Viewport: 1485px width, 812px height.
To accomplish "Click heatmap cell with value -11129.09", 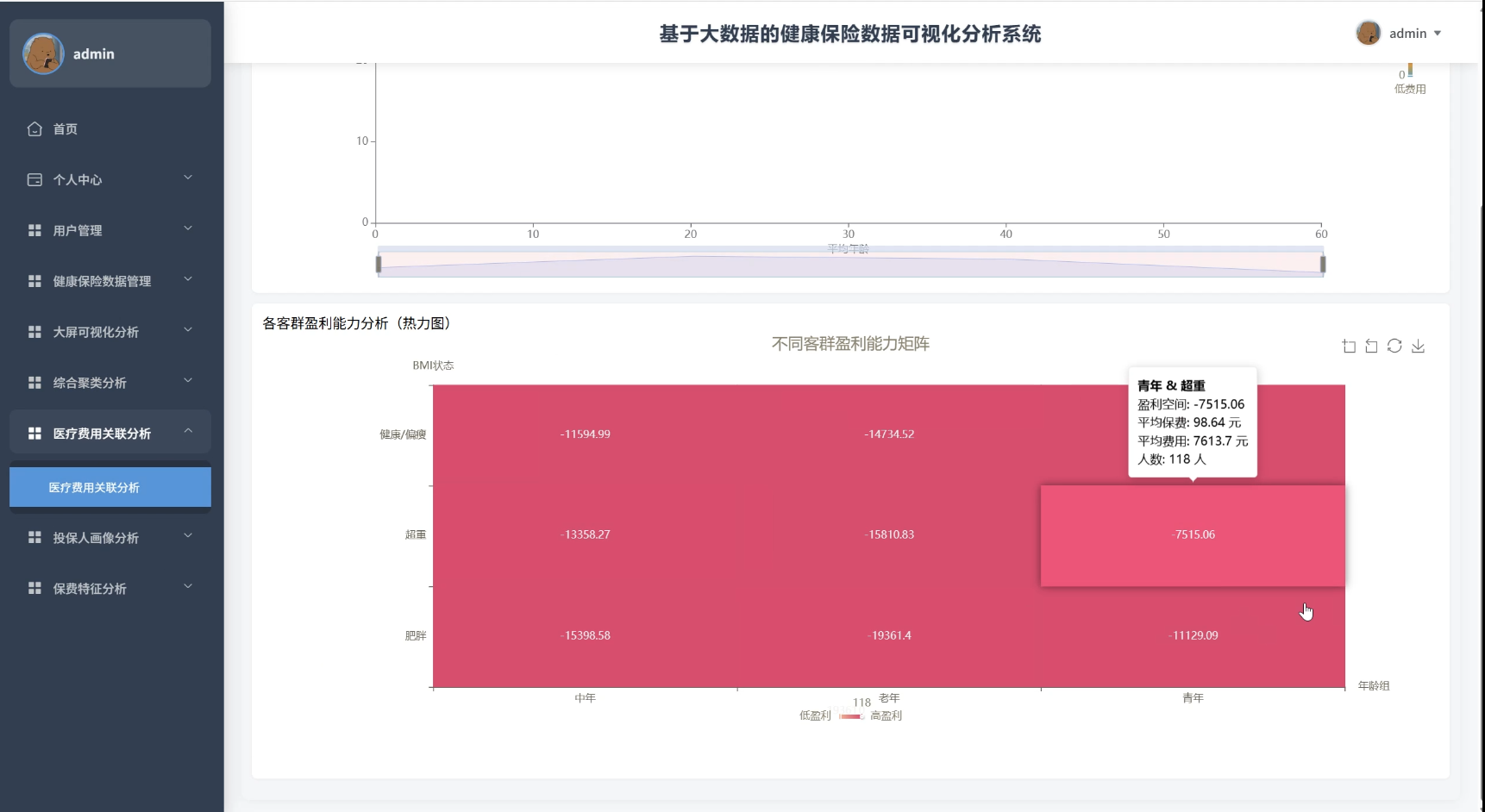I will pyautogui.click(x=1194, y=636).
